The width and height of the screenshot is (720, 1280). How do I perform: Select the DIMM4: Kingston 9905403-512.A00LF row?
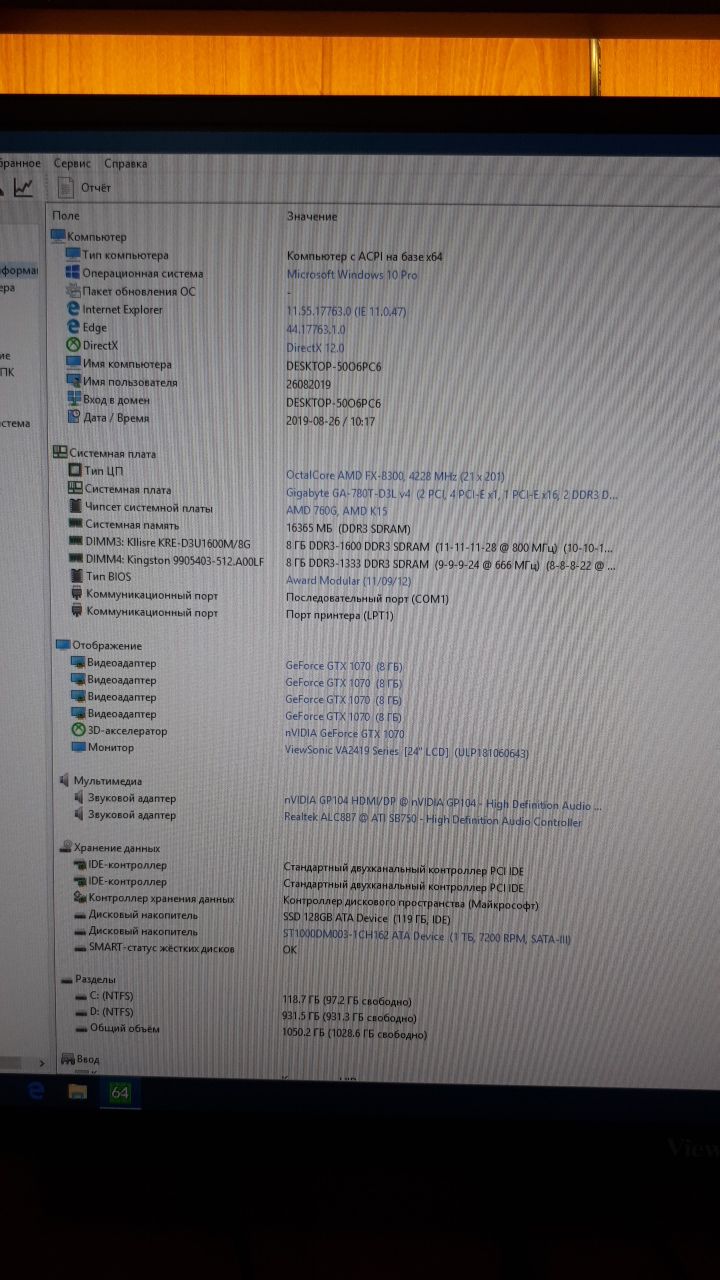175,561
